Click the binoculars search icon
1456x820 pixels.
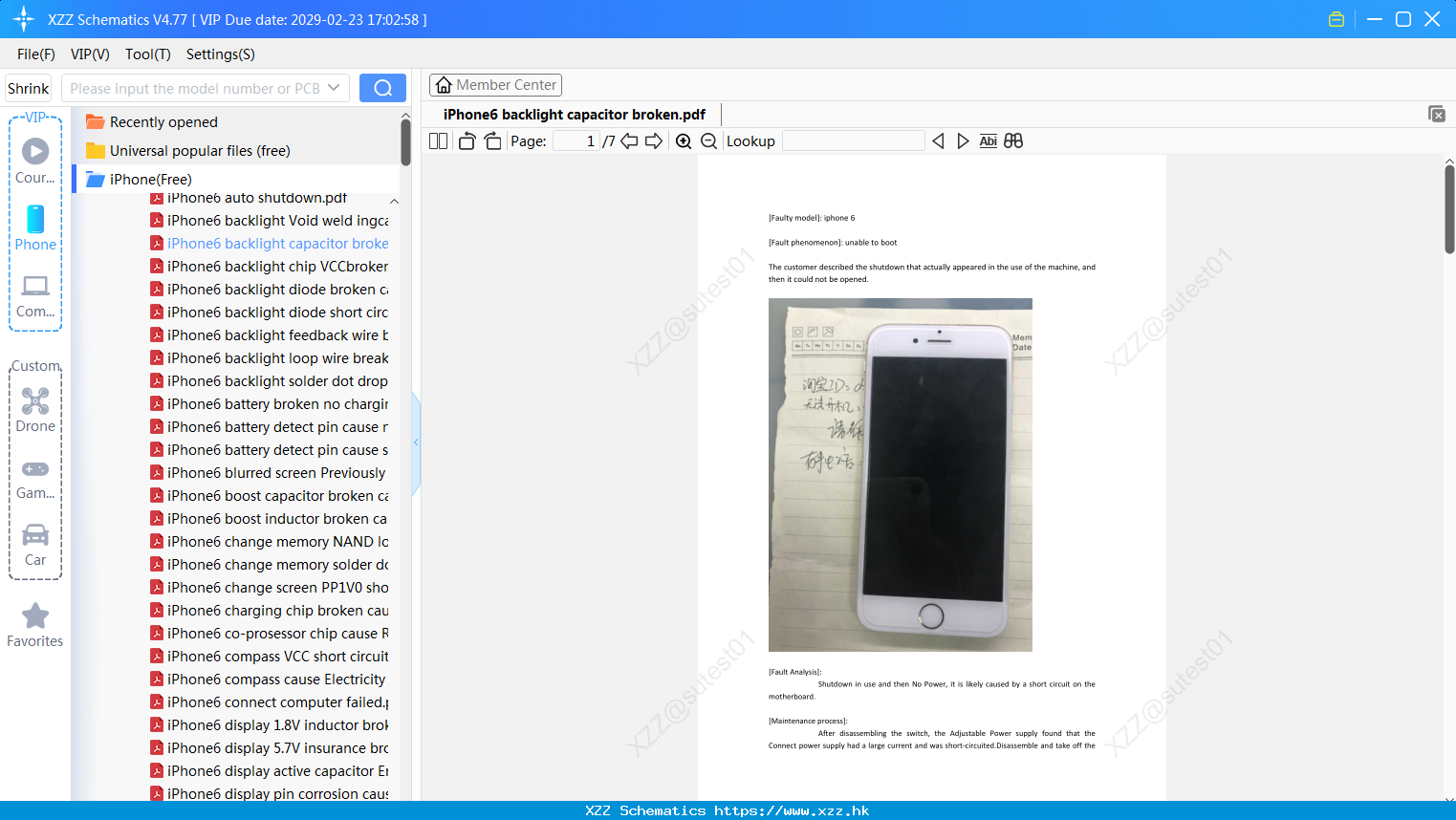tap(1013, 141)
